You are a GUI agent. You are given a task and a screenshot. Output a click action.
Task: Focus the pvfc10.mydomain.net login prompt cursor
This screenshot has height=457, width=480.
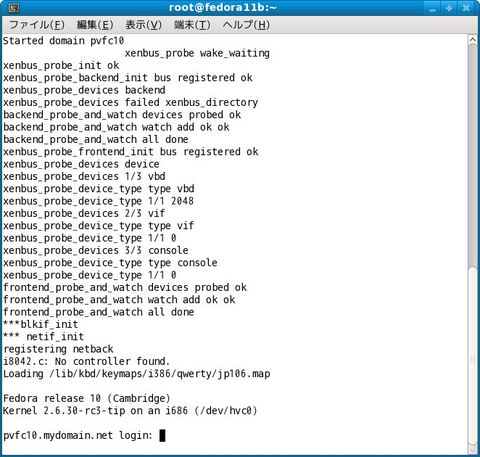pyautogui.click(x=162, y=435)
